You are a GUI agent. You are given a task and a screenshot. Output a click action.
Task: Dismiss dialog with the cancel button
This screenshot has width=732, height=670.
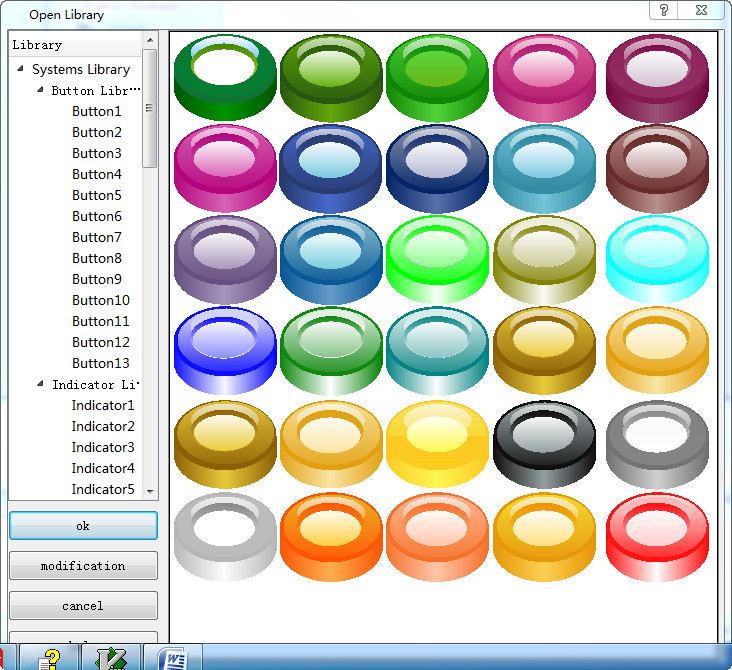click(x=83, y=606)
